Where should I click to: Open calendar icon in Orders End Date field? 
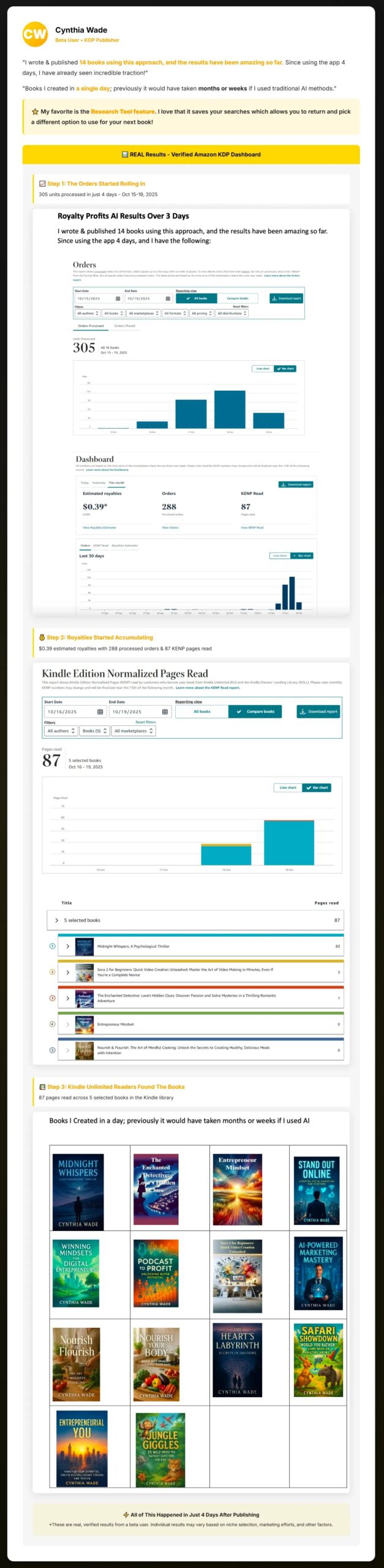168,298
